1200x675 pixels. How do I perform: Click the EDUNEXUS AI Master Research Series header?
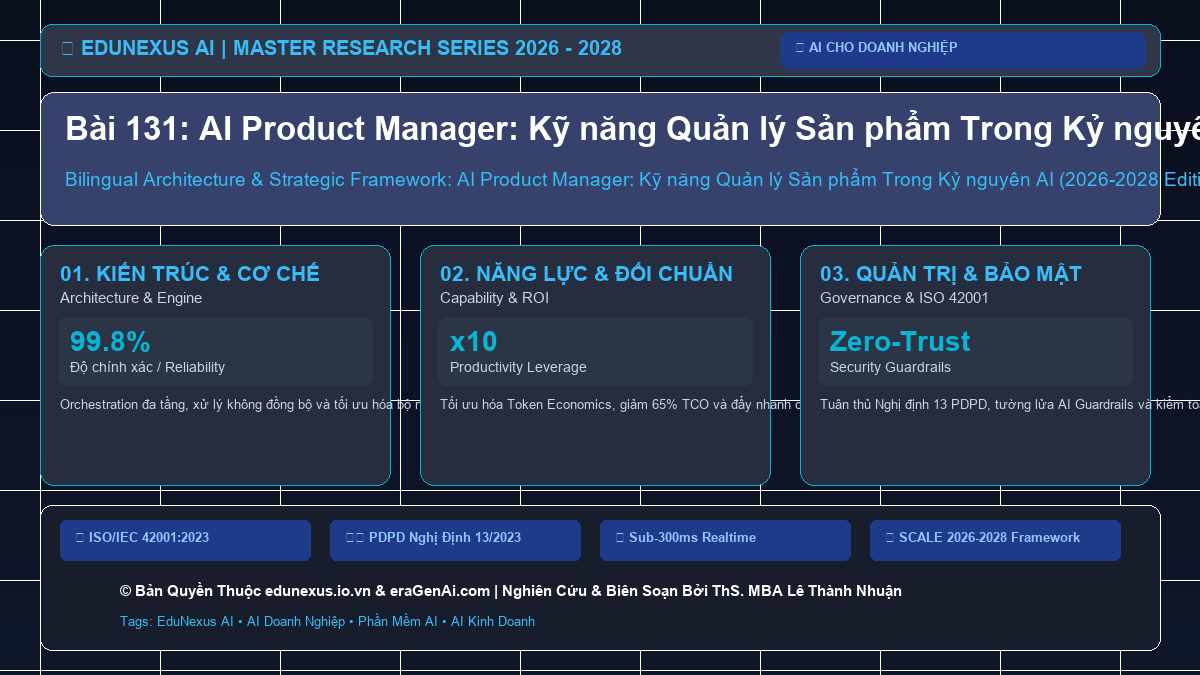point(341,48)
